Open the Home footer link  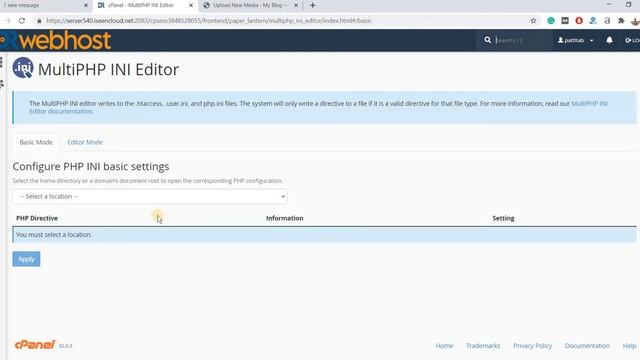pyautogui.click(x=444, y=346)
